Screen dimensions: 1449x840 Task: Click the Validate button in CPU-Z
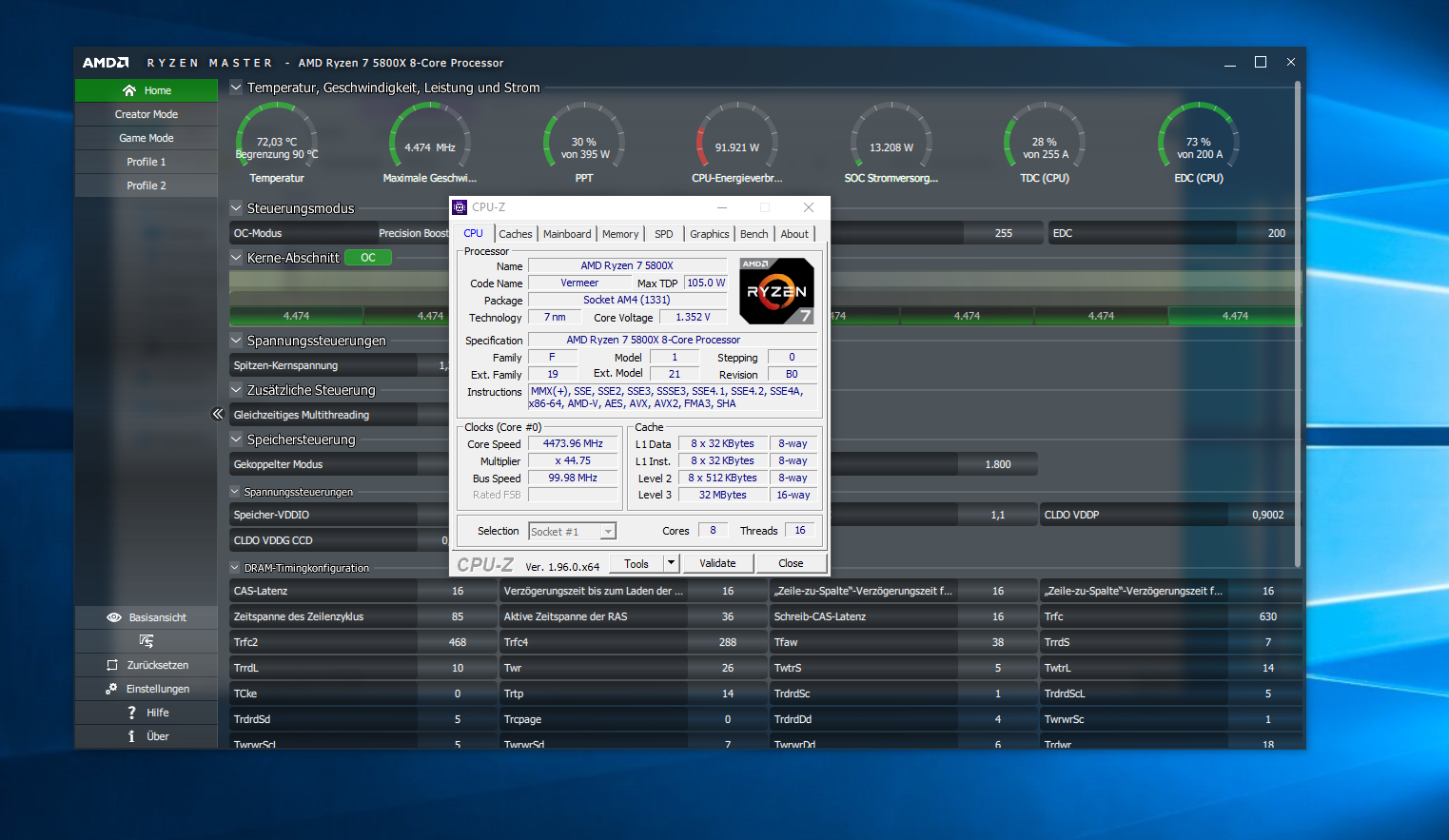[x=717, y=563]
